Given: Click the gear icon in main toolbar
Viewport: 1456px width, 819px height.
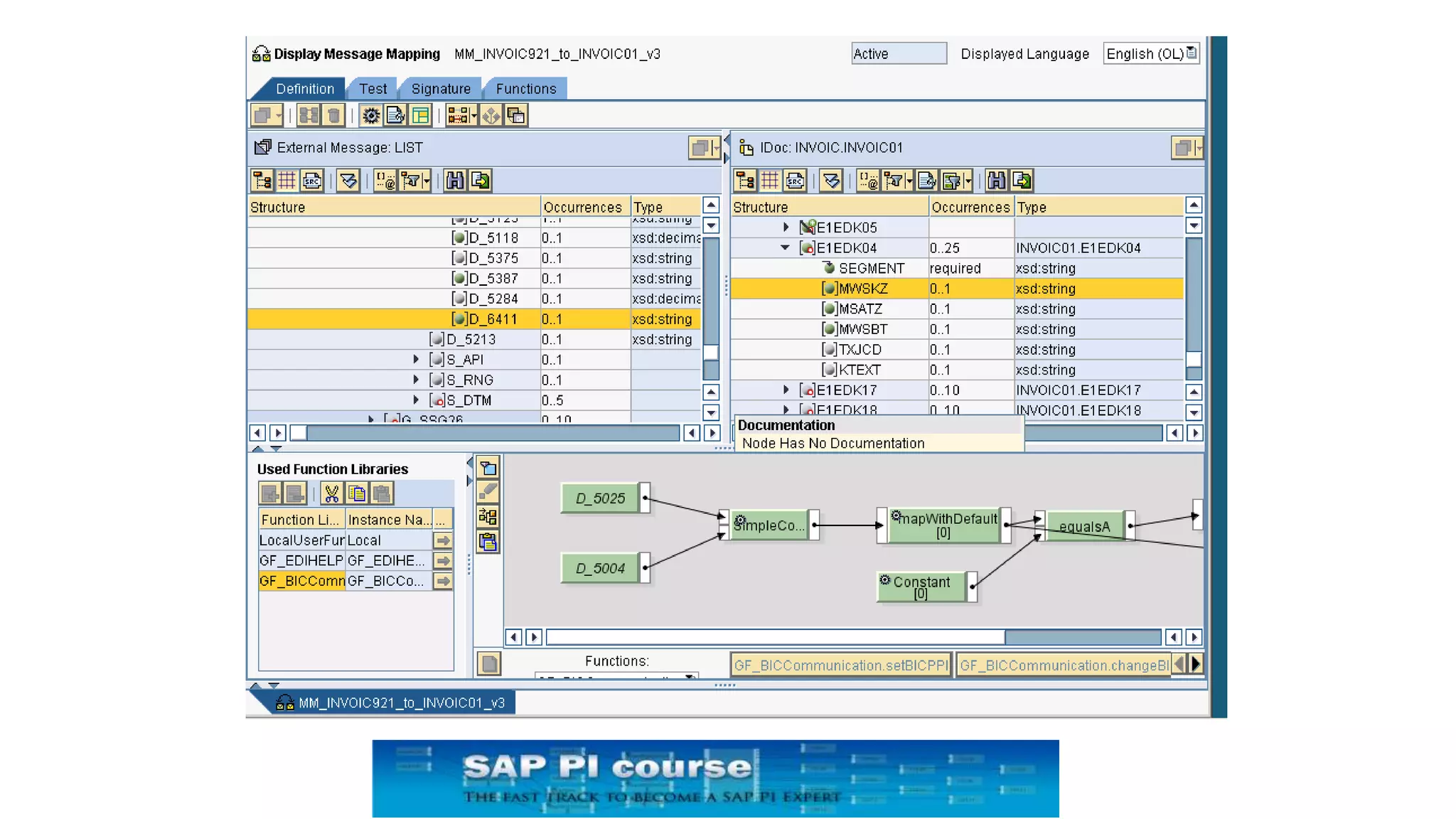Looking at the screenshot, I should click(370, 115).
